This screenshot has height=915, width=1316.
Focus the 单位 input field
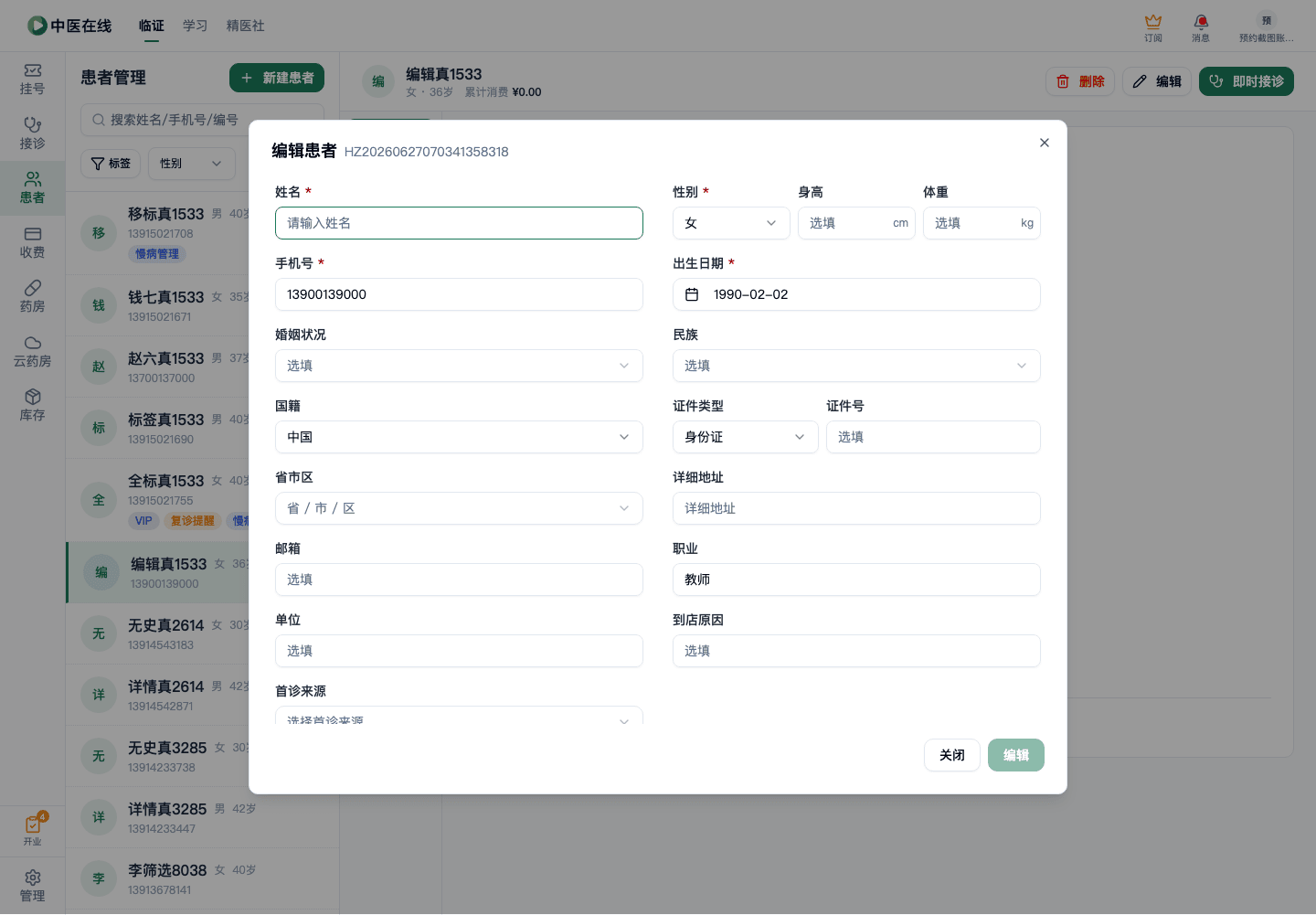(459, 651)
